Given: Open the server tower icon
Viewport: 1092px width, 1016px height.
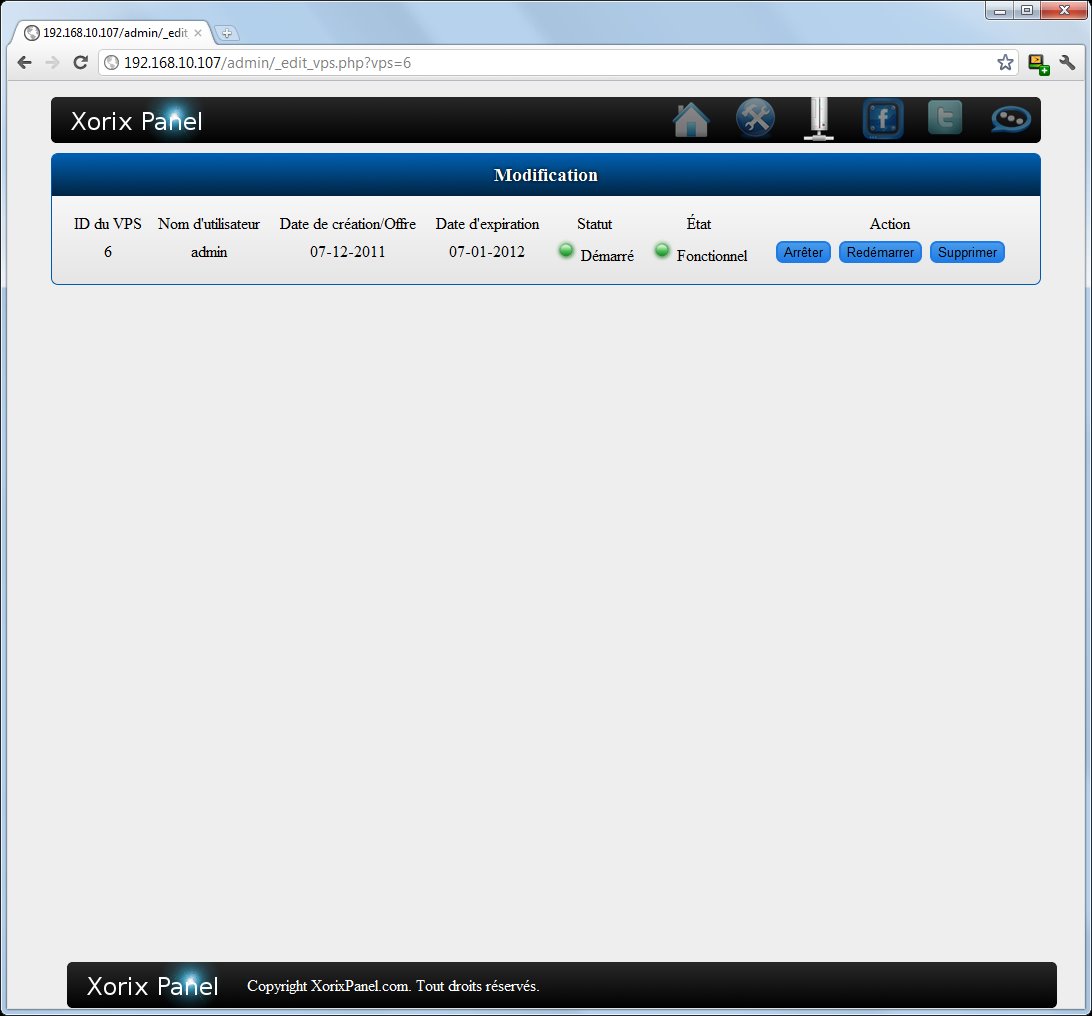Looking at the screenshot, I should 819,119.
